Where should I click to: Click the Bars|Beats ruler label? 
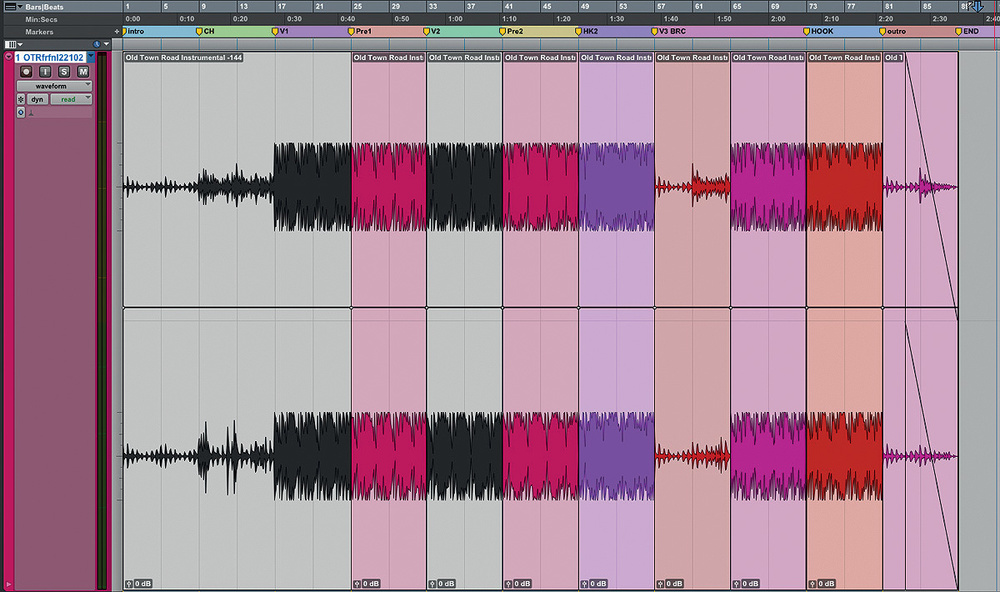click(x=46, y=7)
